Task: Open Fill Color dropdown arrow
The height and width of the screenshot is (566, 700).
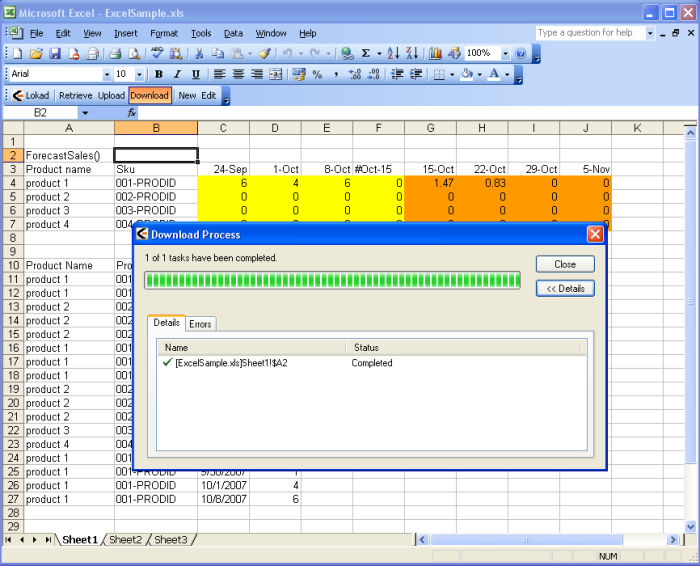Action: [479, 75]
